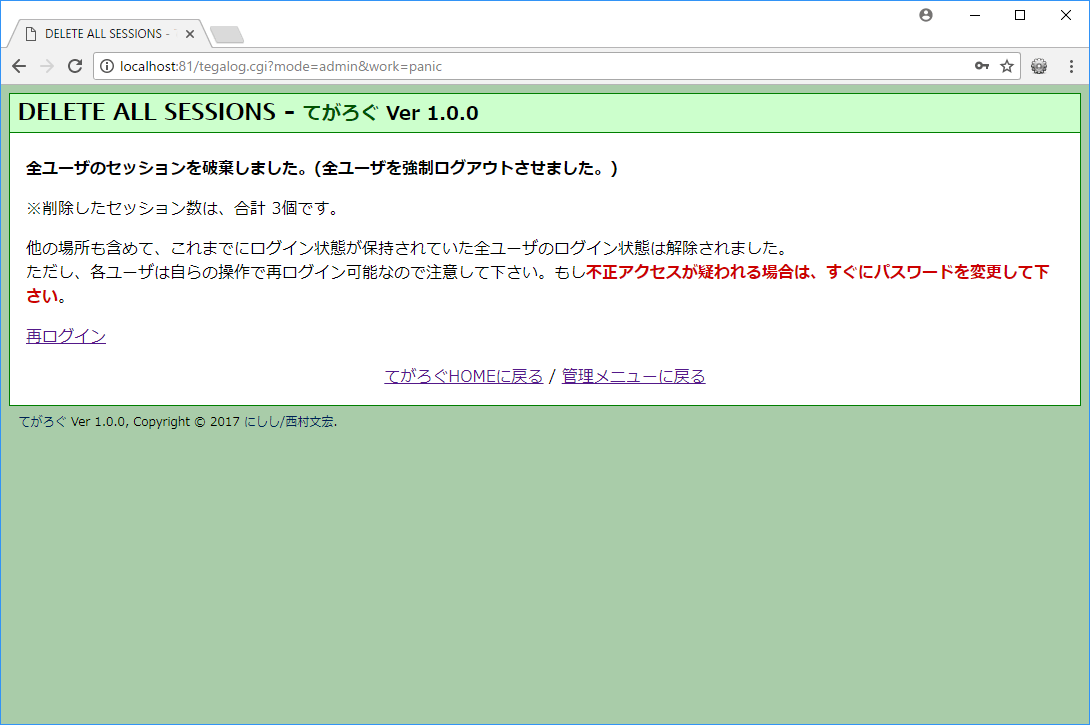Follow the 再ログイン link
1090x725 pixels.
point(66,336)
